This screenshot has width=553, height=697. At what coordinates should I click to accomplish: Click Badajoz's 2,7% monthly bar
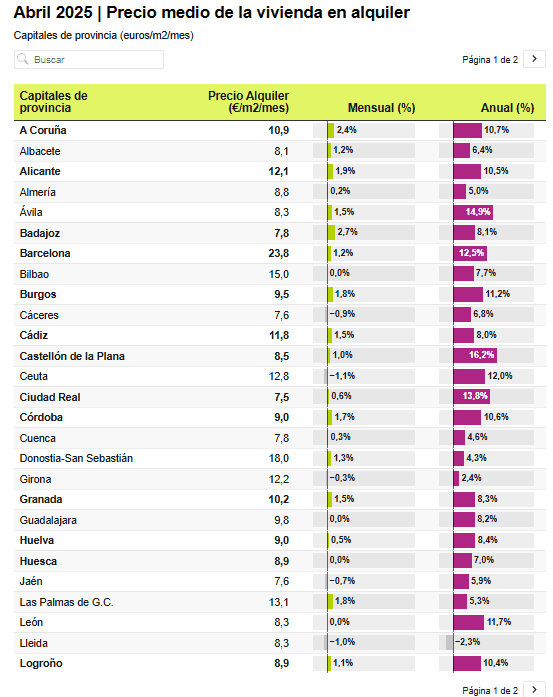click(331, 232)
